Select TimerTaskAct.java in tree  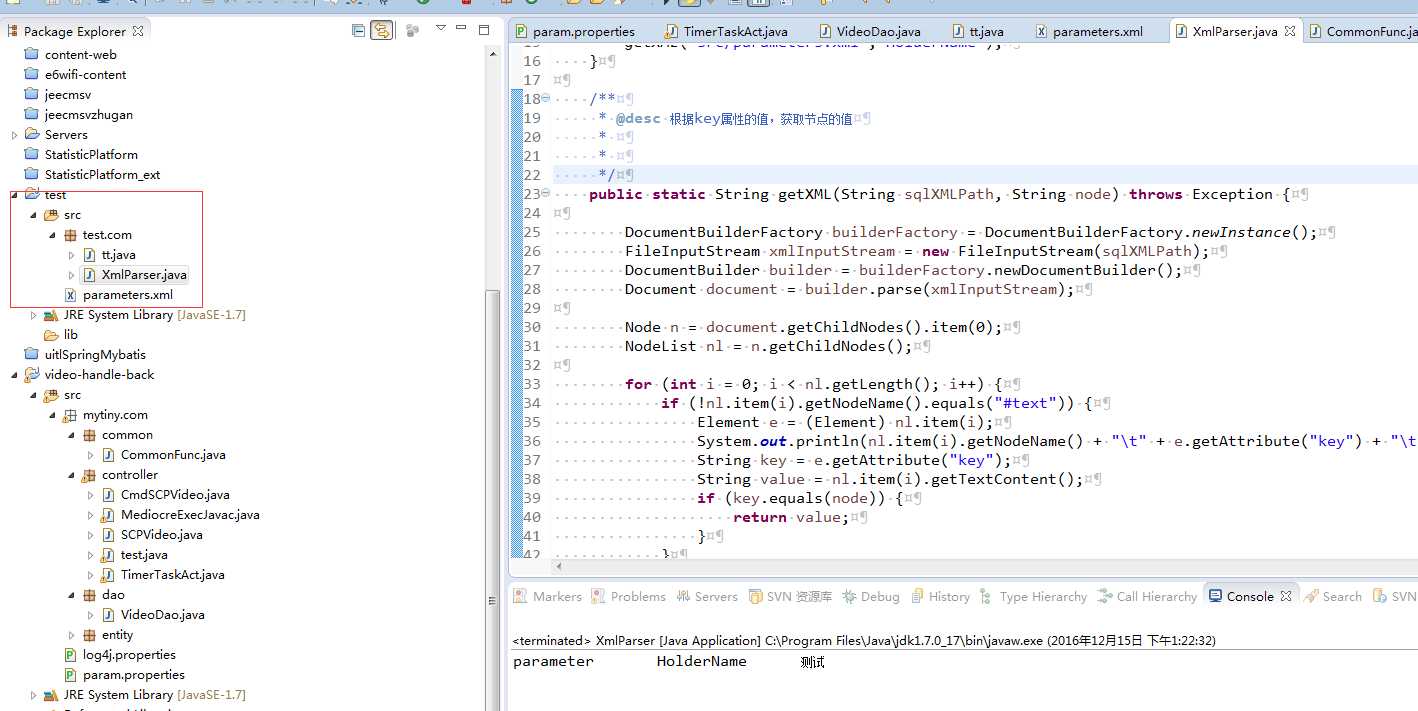pos(172,575)
